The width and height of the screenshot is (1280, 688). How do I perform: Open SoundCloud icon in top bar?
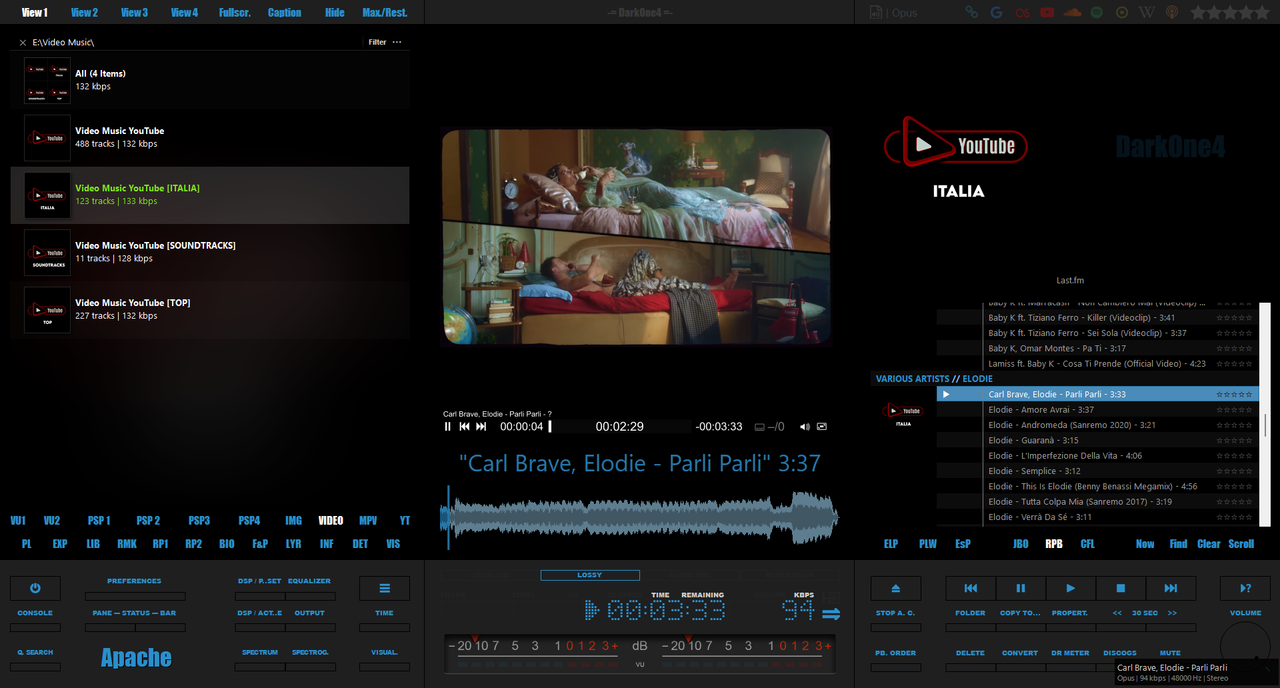[1072, 12]
